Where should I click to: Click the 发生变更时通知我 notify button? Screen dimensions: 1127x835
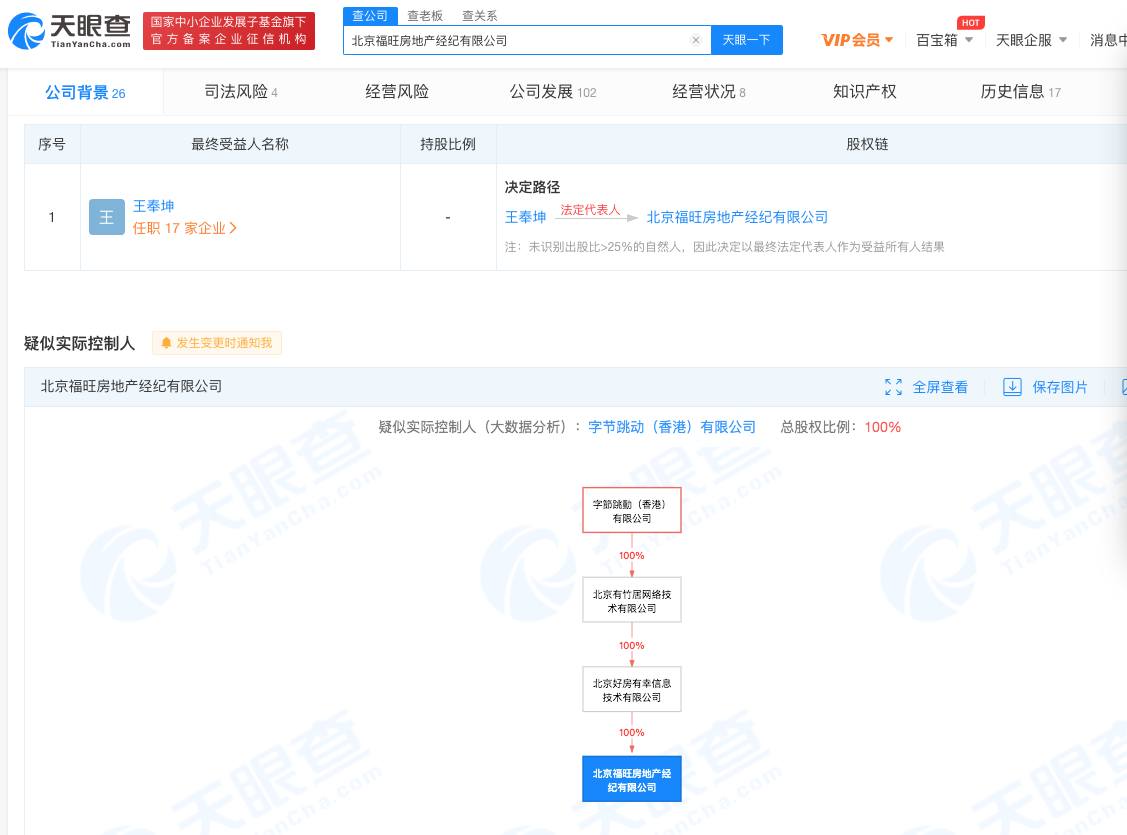point(217,343)
